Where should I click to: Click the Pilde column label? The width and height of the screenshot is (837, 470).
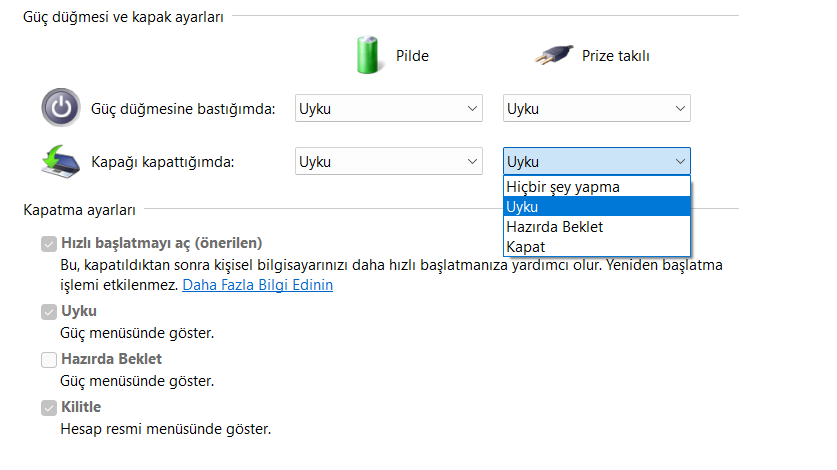pyautogui.click(x=412, y=56)
